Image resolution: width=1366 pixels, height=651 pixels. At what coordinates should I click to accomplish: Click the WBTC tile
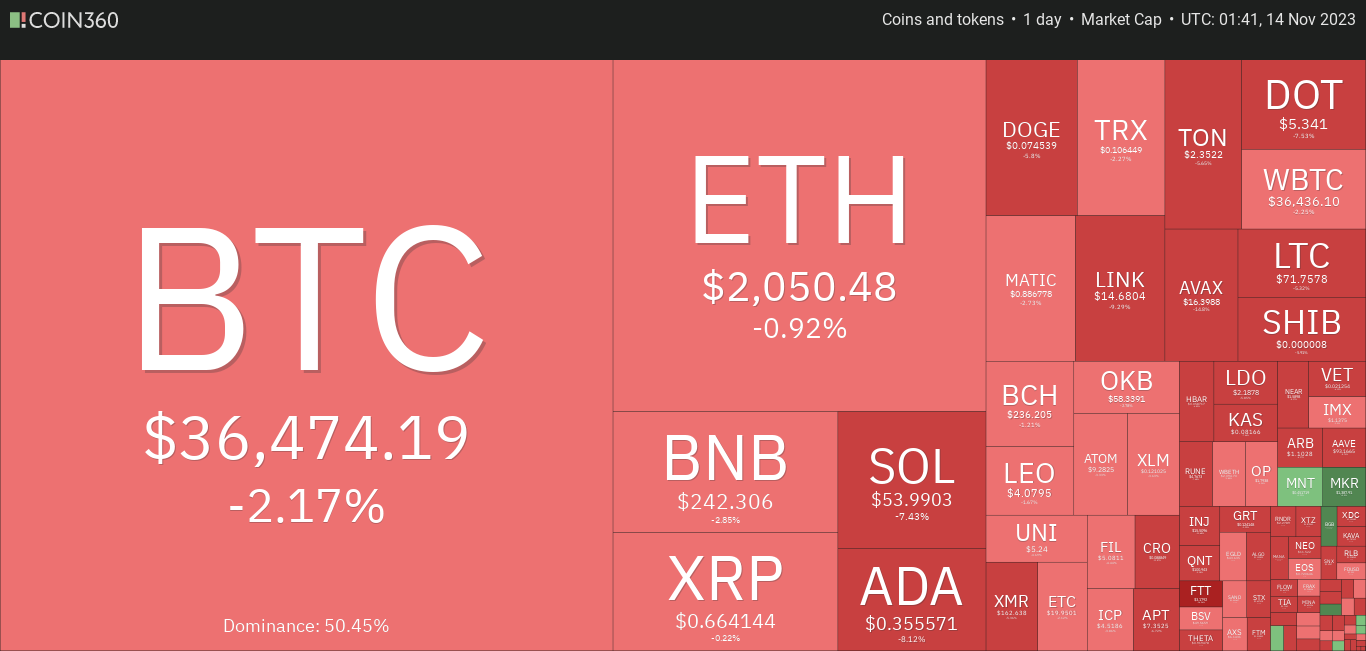click(1304, 189)
